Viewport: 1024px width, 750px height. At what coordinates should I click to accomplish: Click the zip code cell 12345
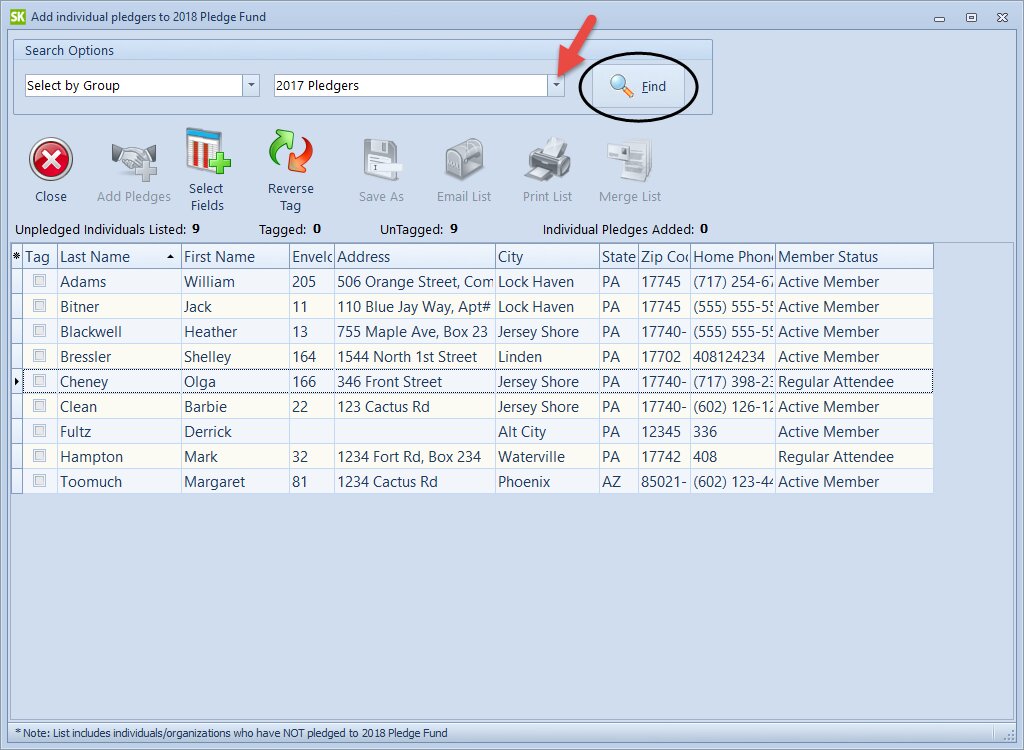[664, 432]
